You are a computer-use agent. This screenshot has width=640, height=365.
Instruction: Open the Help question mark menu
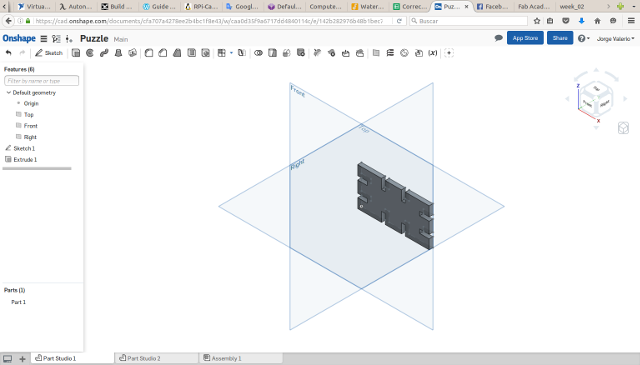584,38
